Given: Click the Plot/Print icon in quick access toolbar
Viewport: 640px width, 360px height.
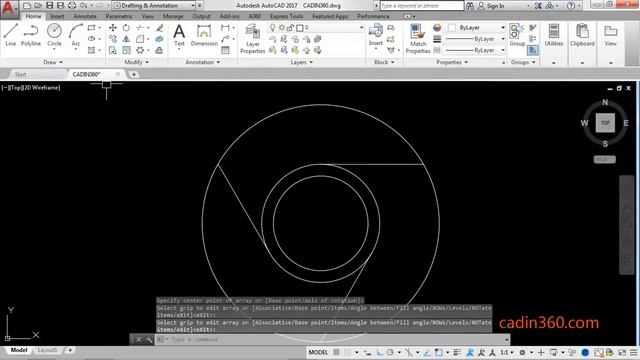Looking at the screenshot, I should pyautogui.click(x=72, y=5).
